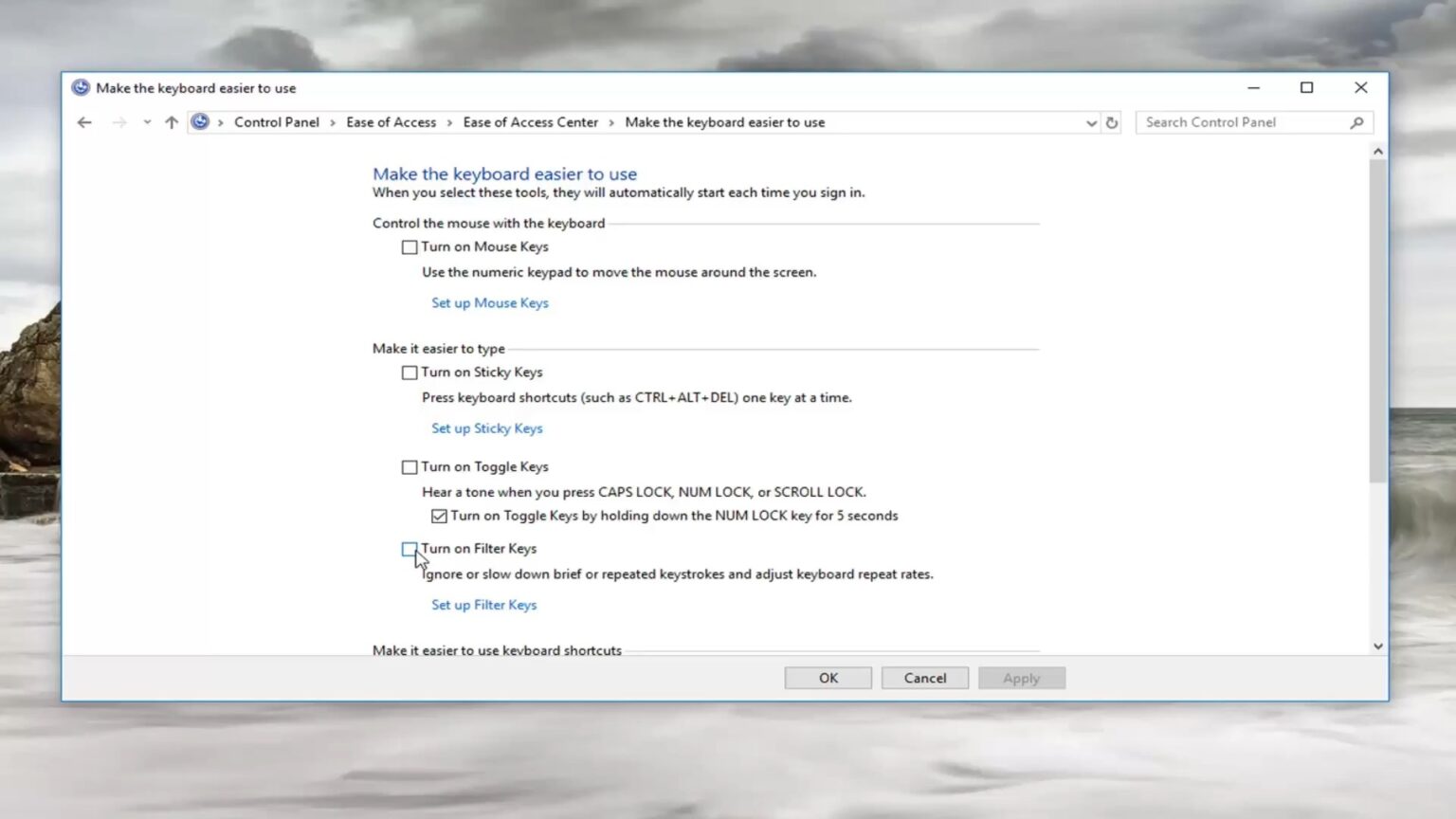The width and height of the screenshot is (1456, 819).
Task: Open the Set up Sticky Keys link
Action: [486, 428]
